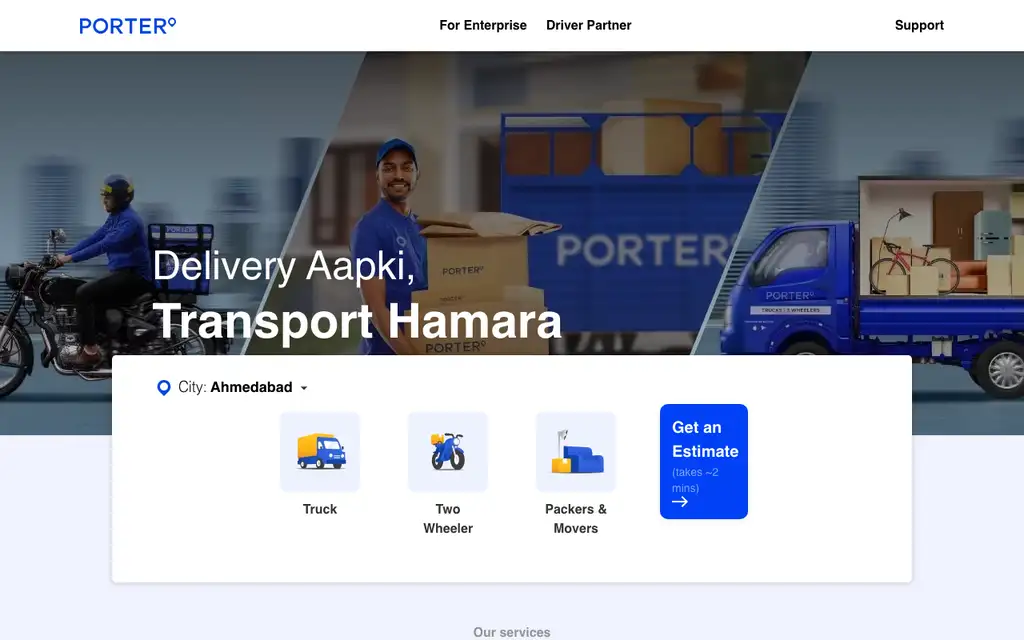Click the blue location pin icon

pyautogui.click(x=164, y=388)
